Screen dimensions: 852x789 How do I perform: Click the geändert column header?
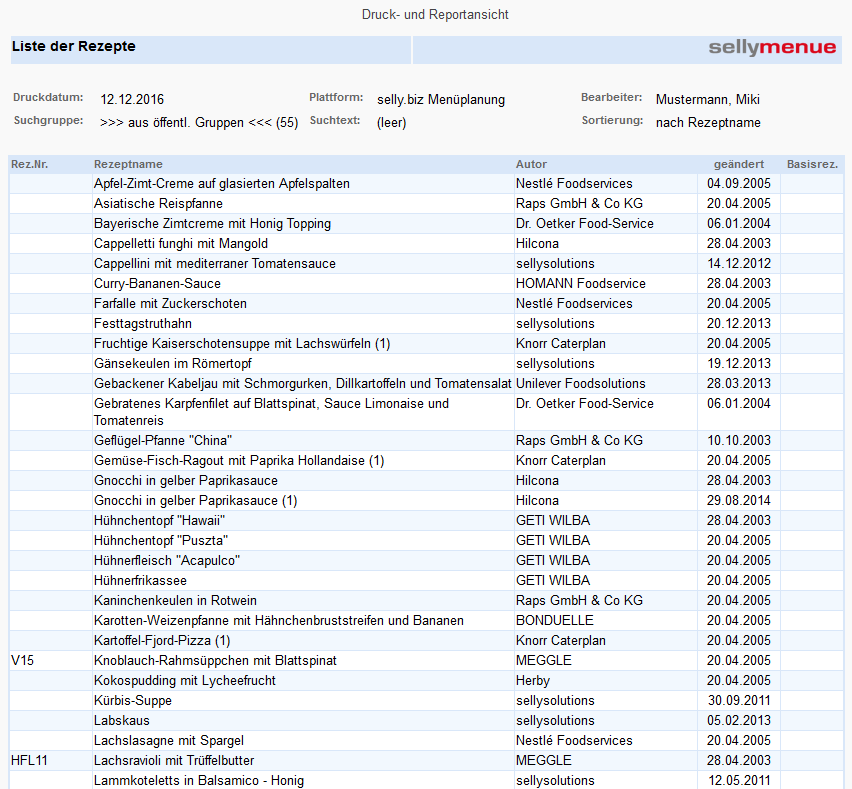tap(738, 164)
